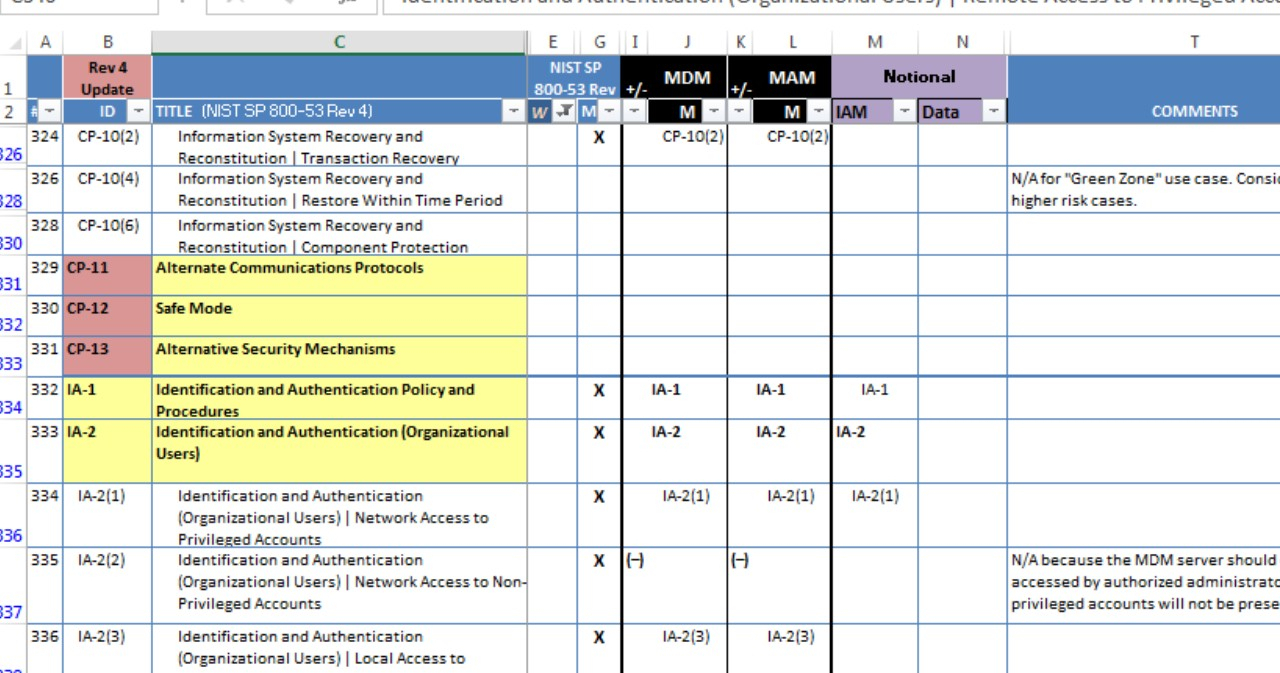Open the # column filter dropdown
1280x673 pixels.
pos(50,111)
